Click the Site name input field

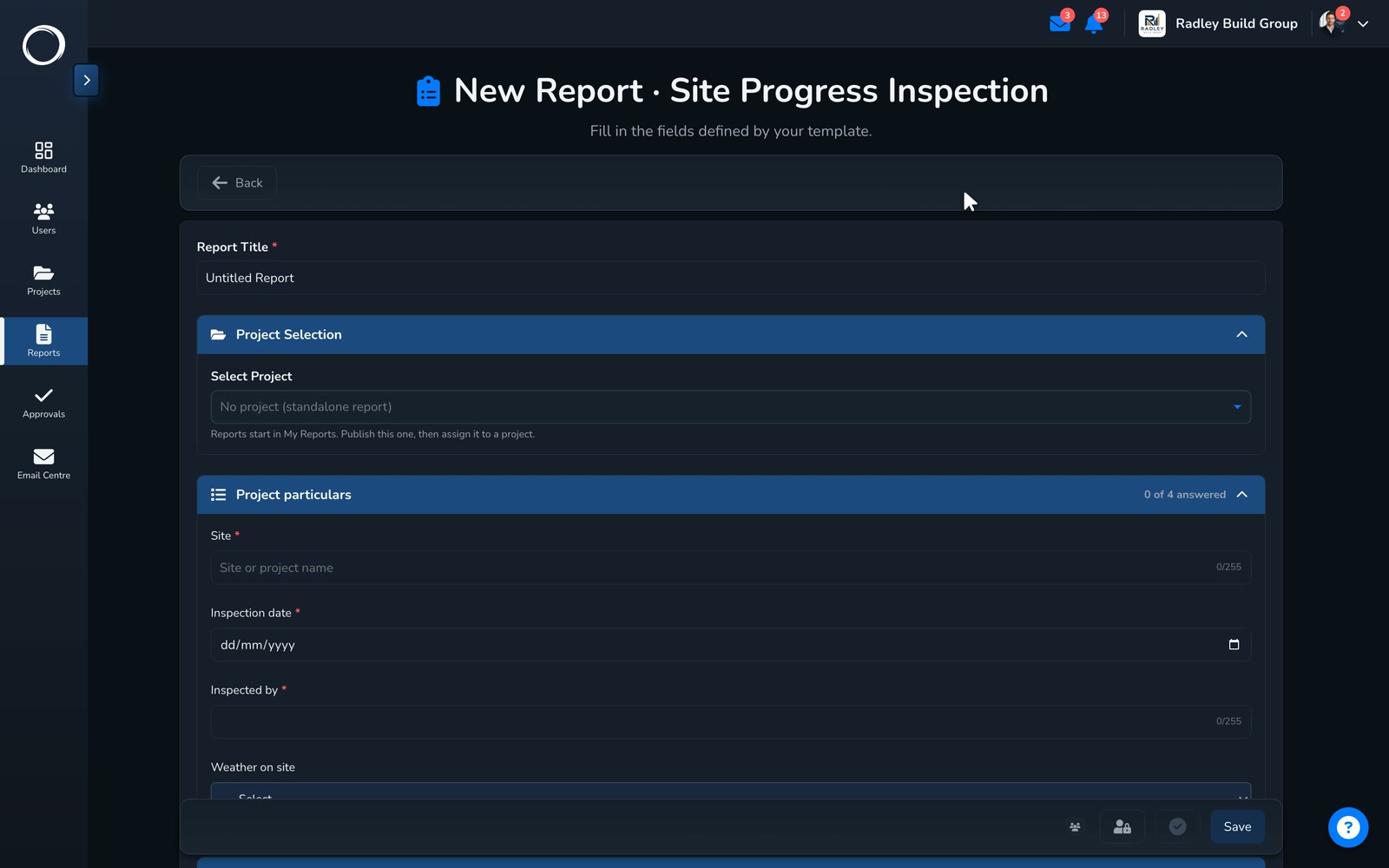coord(731,568)
